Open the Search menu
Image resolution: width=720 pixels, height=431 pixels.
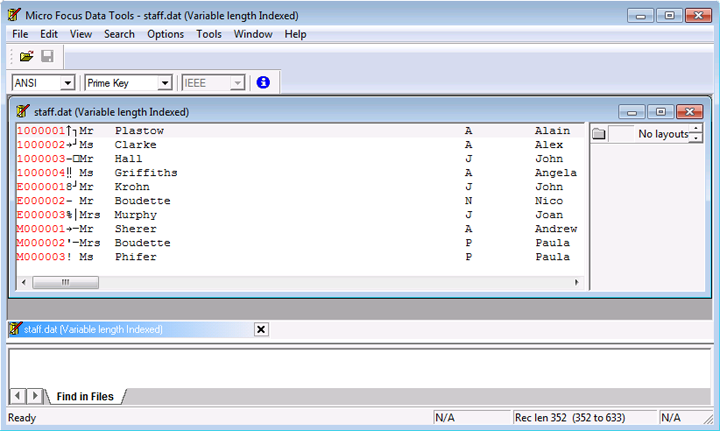[x=119, y=34]
